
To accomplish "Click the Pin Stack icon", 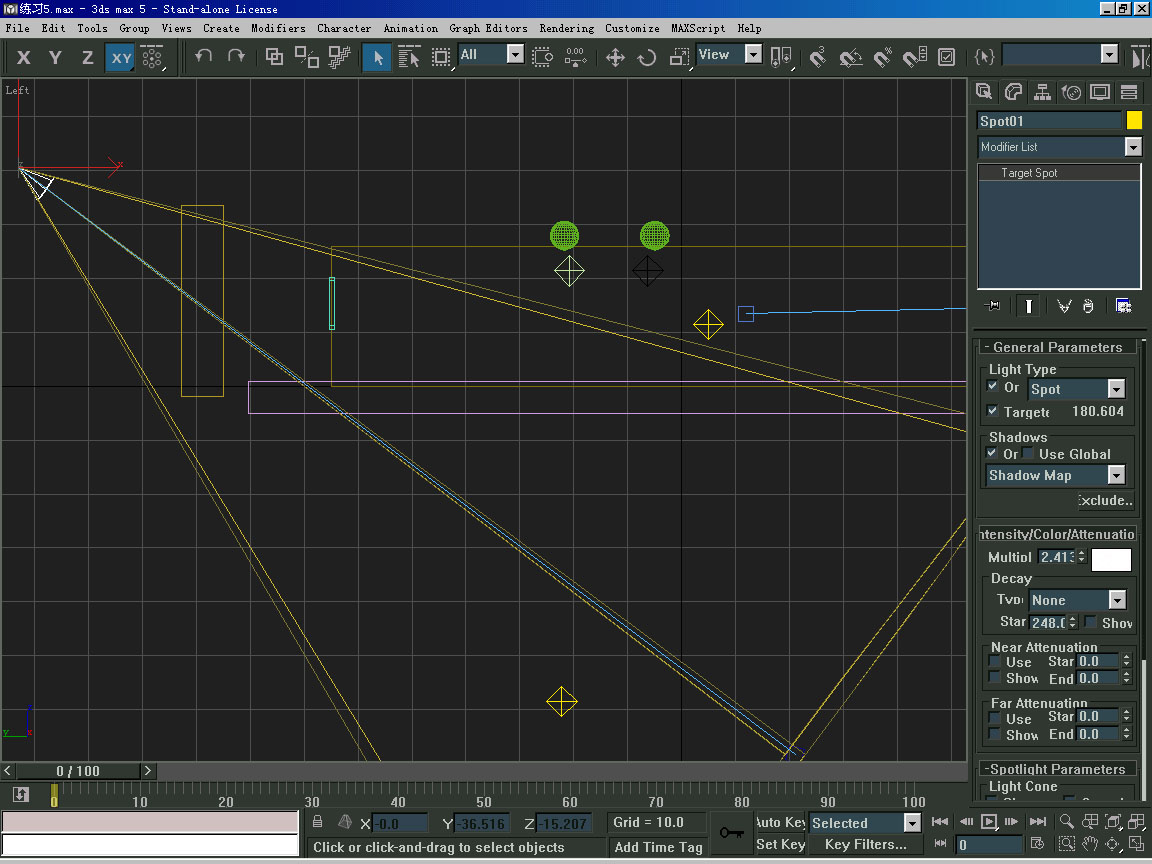I will [x=993, y=306].
